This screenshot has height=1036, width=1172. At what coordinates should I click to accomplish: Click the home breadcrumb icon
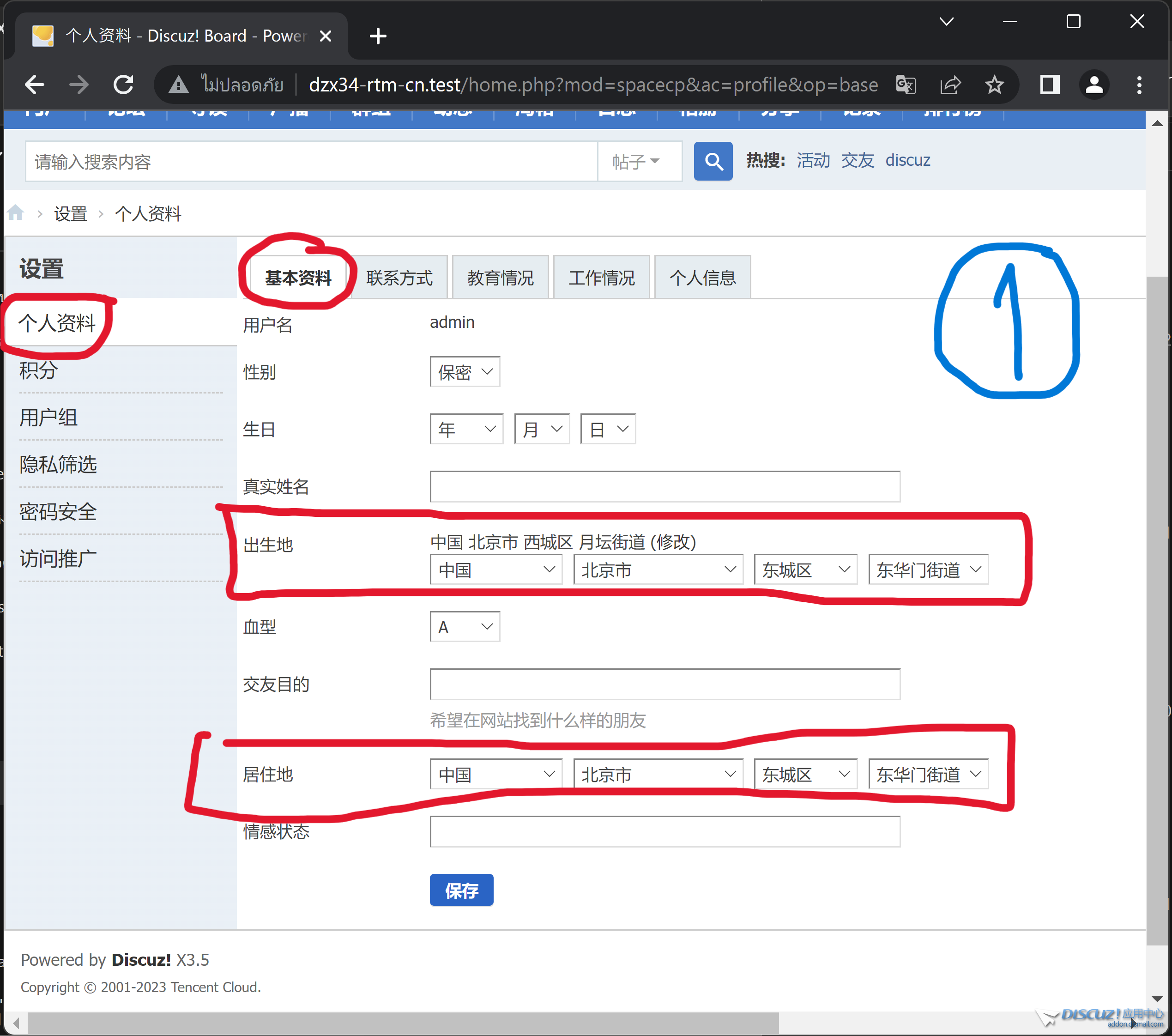pyautogui.click(x=16, y=213)
